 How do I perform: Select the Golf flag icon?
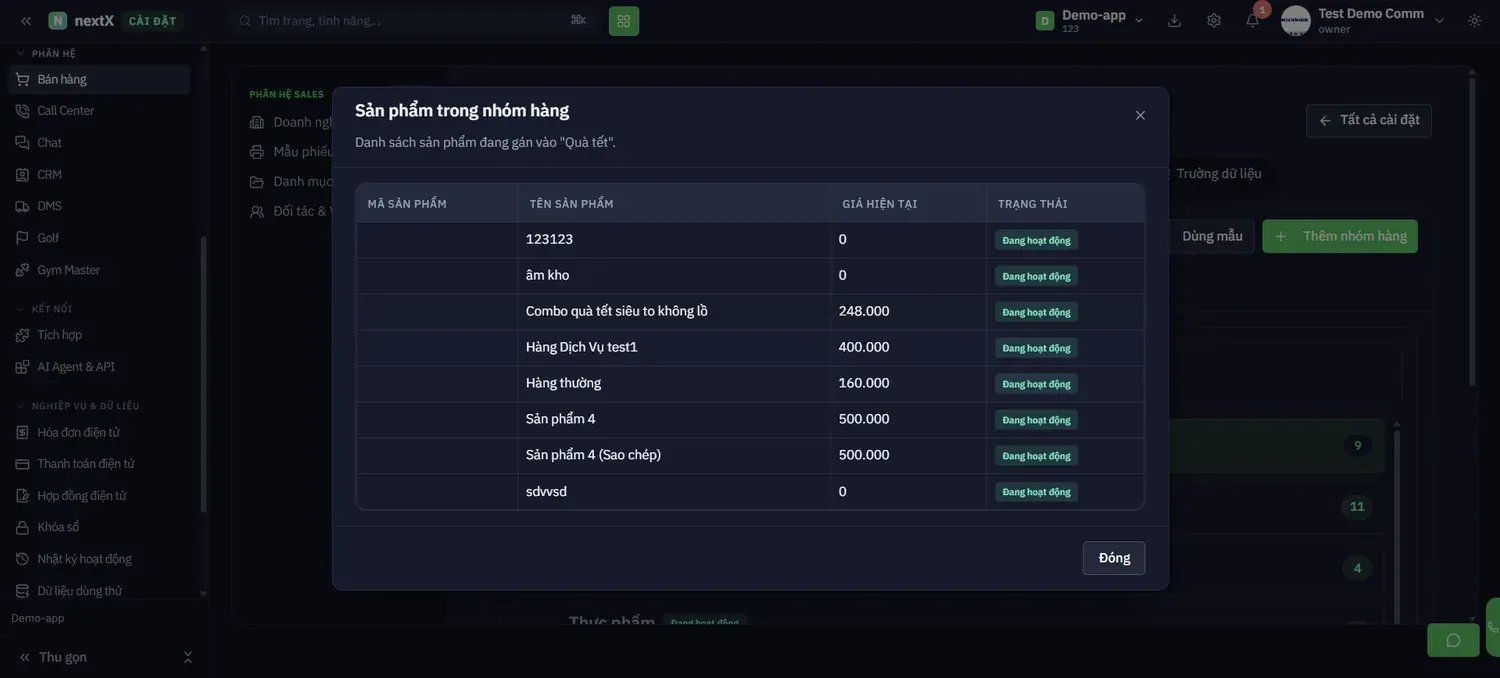pyautogui.click(x=22, y=238)
